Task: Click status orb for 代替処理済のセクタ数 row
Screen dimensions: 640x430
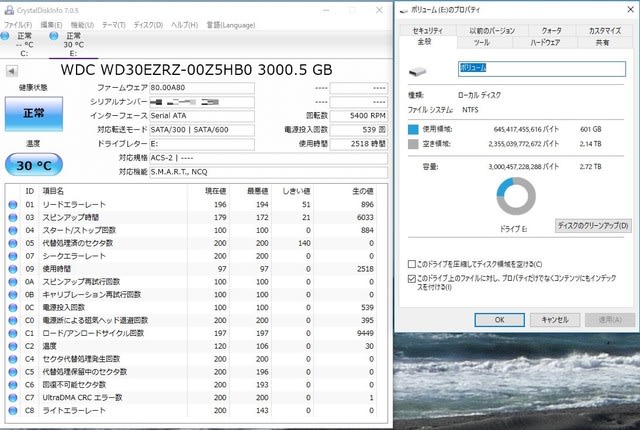Action: [x=13, y=244]
